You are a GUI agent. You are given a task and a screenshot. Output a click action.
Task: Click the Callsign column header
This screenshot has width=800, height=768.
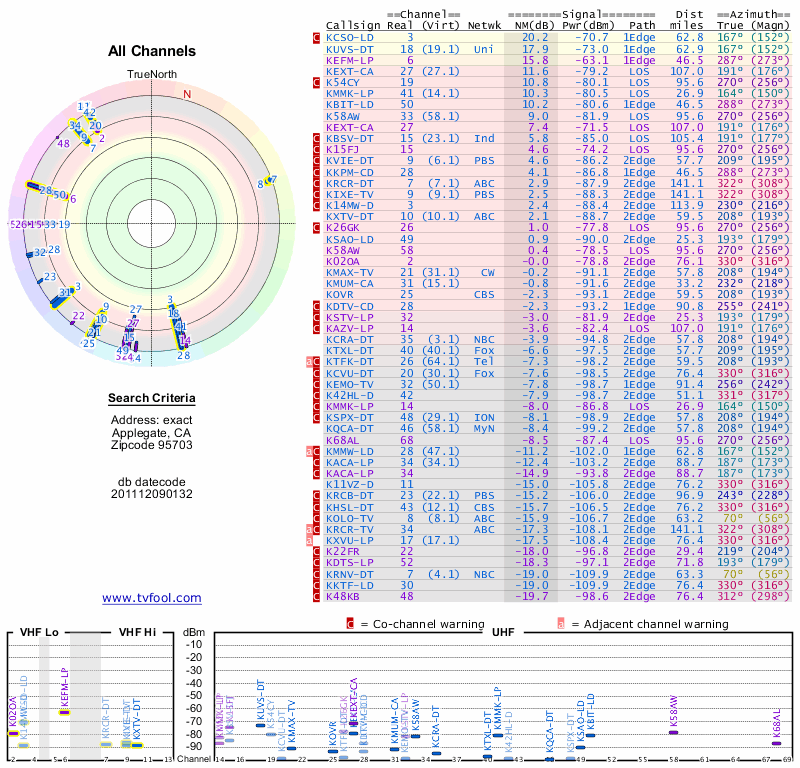pos(354,24)
